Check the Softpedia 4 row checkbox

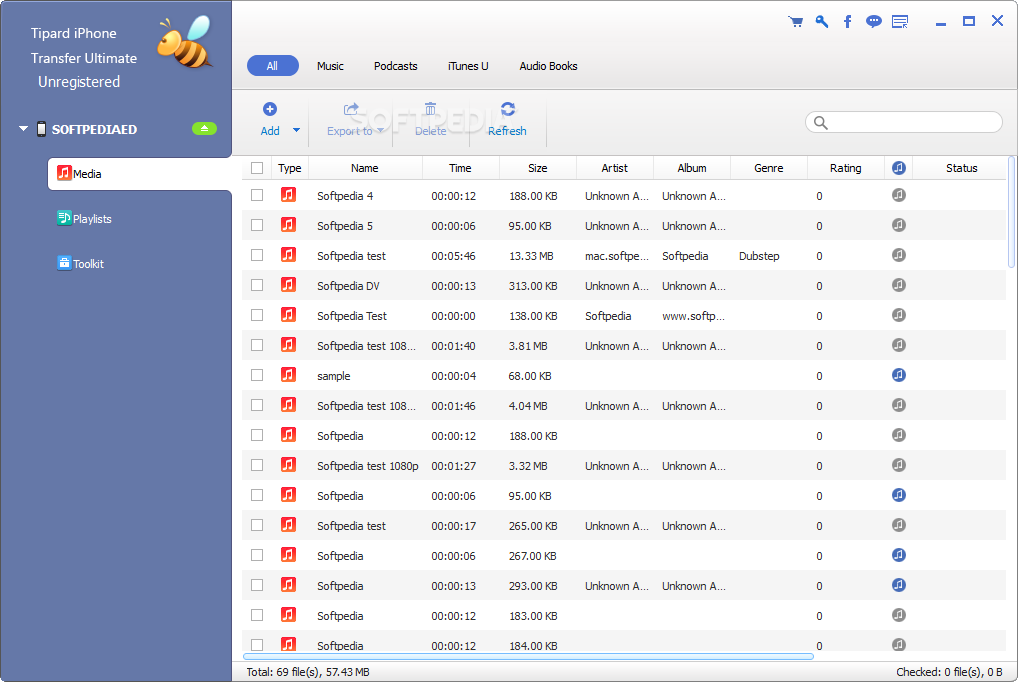pos(257,195)
